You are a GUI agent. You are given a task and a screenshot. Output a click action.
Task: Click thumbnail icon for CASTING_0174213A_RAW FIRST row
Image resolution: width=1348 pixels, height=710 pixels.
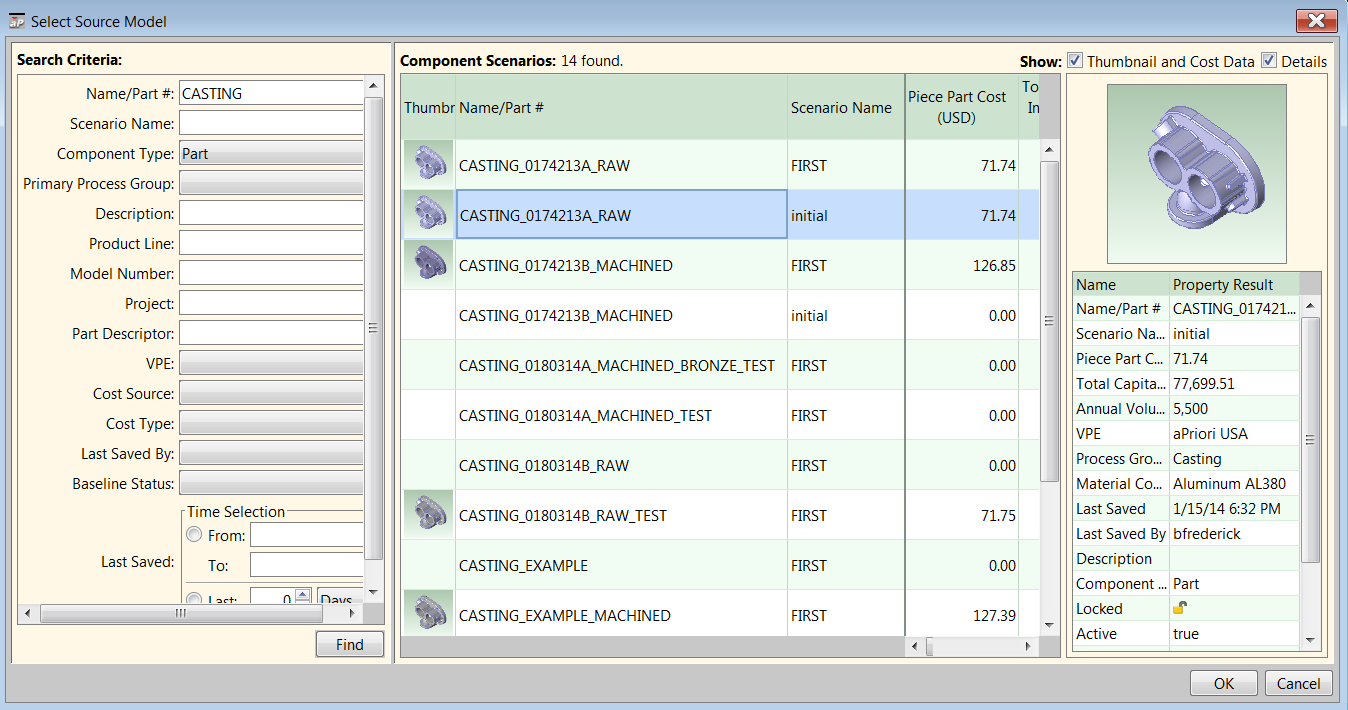click(429, 165)
